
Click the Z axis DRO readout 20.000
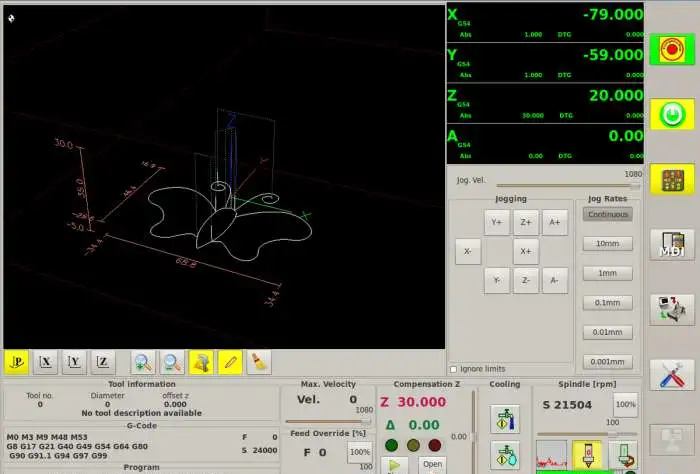coord(616,96)
